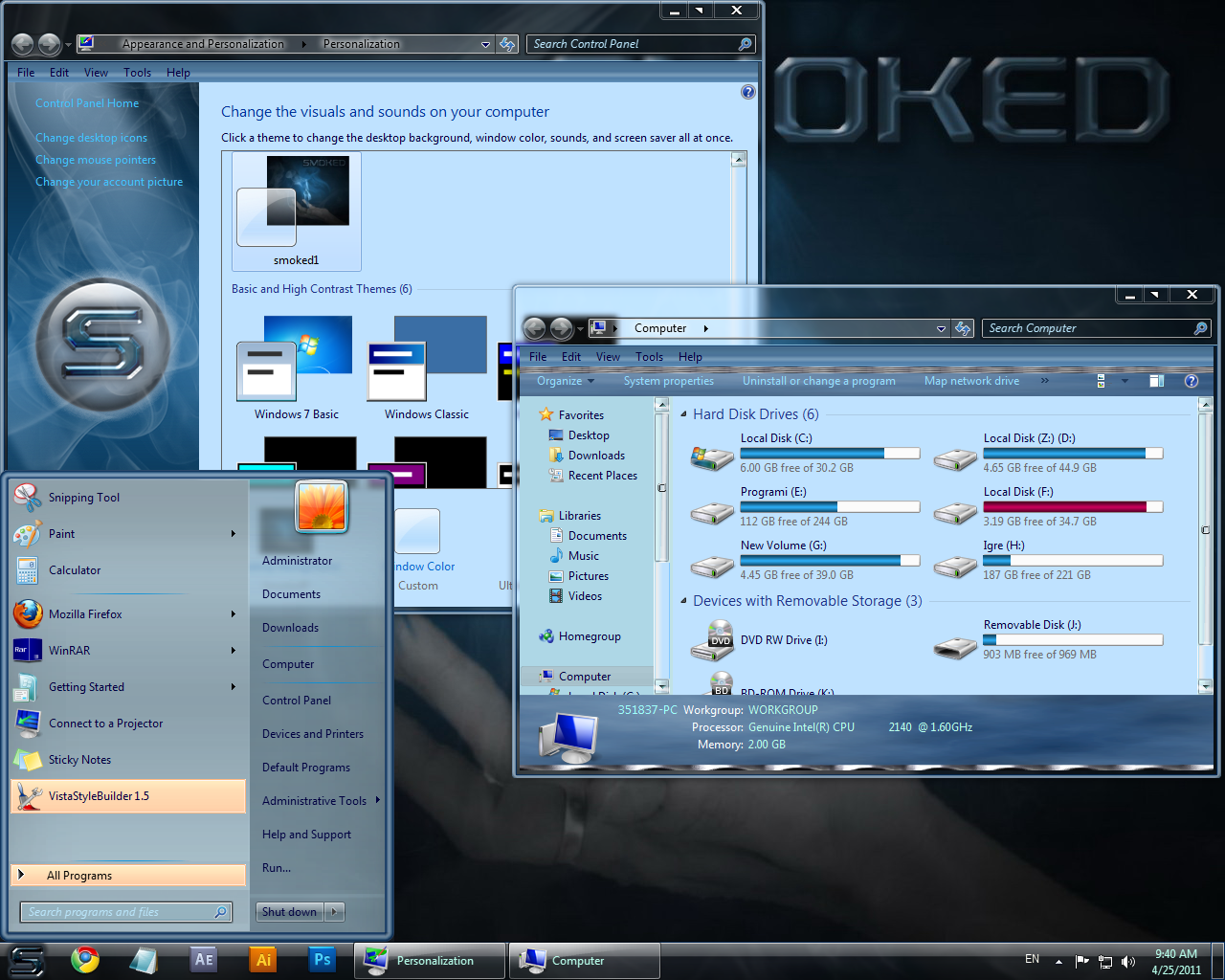Collapse Hard Disk Drives group
1225x980 pixels.
click(683, 414)
